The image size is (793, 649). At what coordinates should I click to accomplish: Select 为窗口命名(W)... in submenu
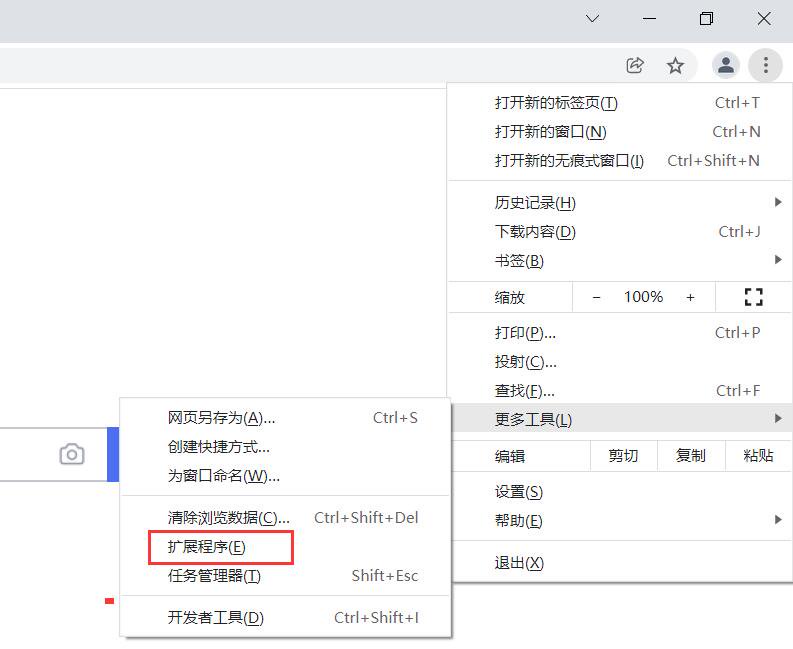pos(285,475)
